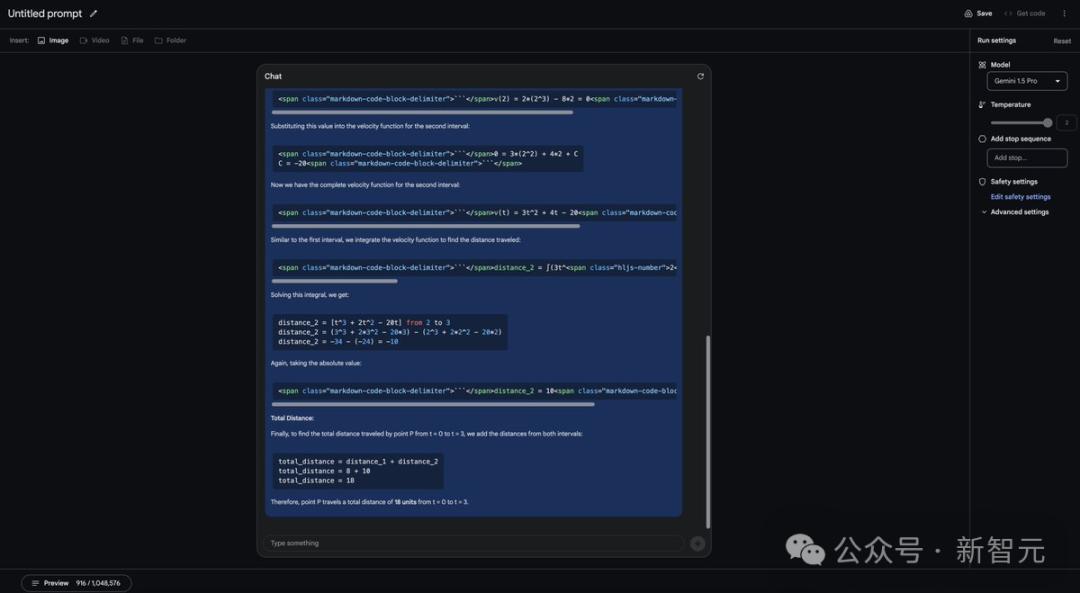Click the Total Distance: heading
Screen dimensions: 1080x593
292,418
